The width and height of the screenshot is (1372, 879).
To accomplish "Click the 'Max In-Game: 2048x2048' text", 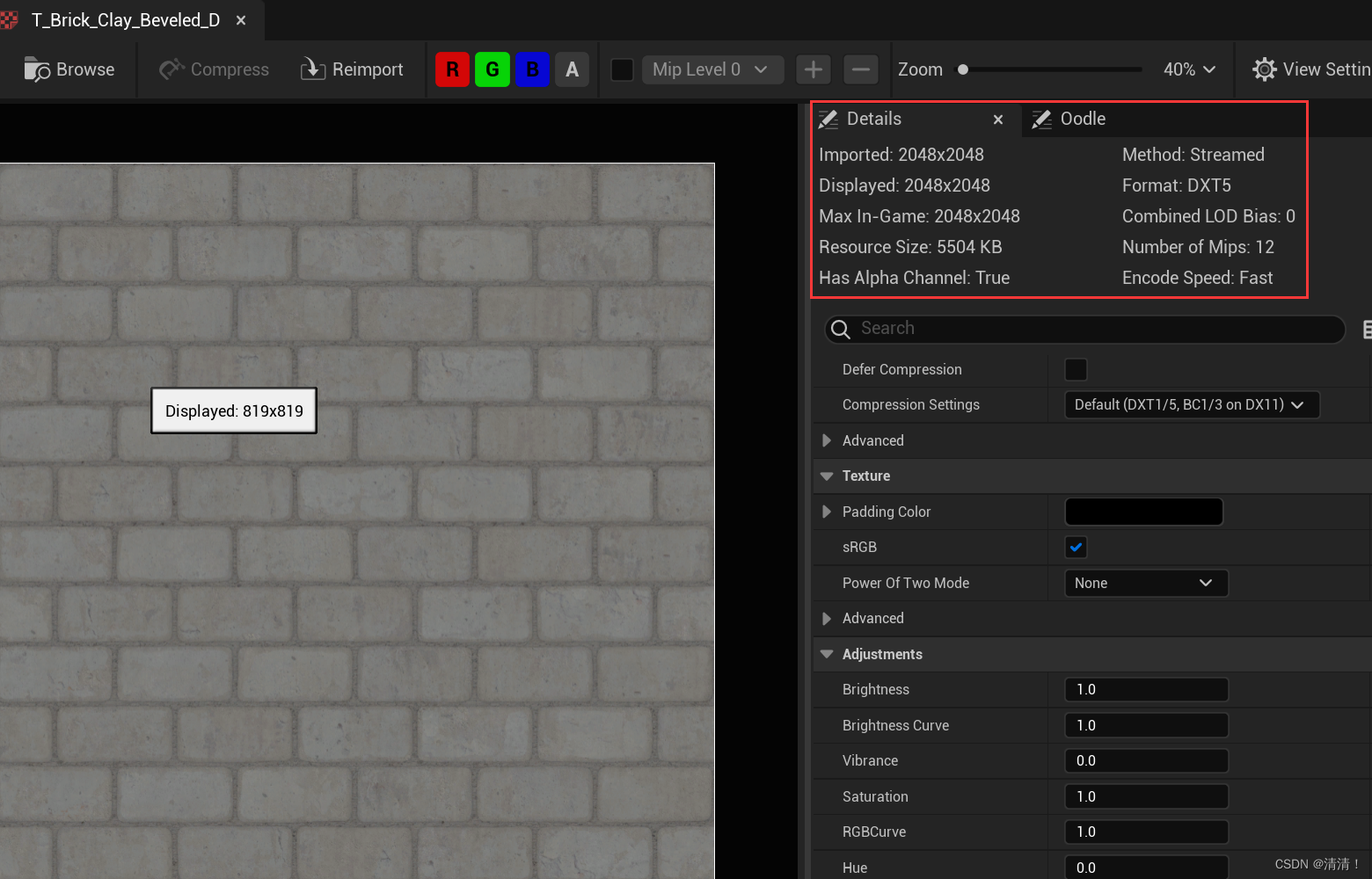I will click(x=919, y=216).
